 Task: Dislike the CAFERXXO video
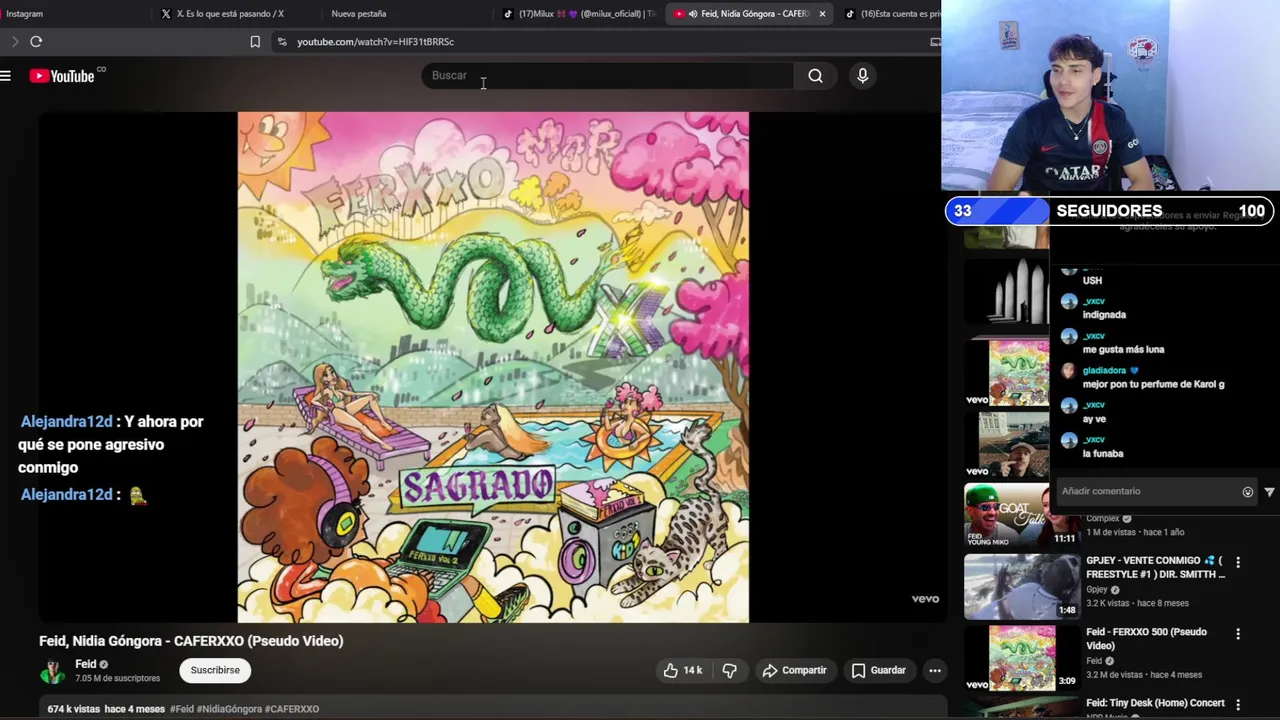click(x=729, y=670)
